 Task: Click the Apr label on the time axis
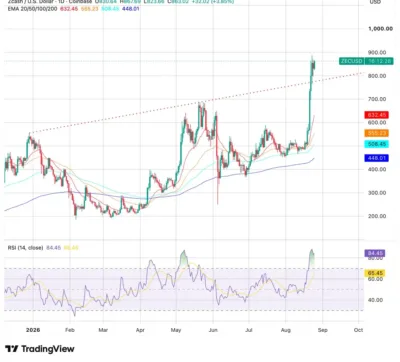(140, 330)
